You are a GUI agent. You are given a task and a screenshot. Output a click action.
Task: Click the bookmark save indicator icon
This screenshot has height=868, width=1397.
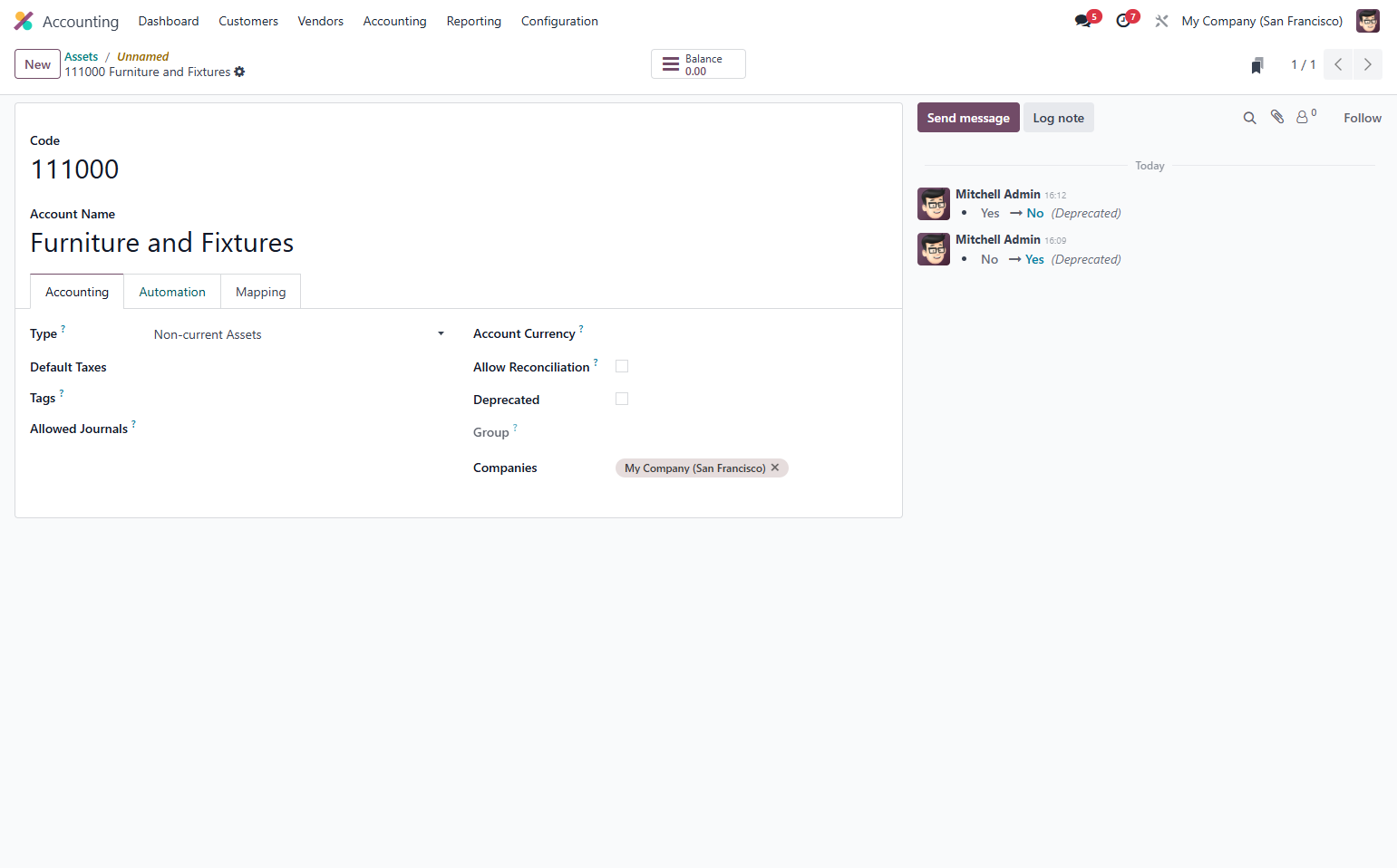(x=1256, y=65)
